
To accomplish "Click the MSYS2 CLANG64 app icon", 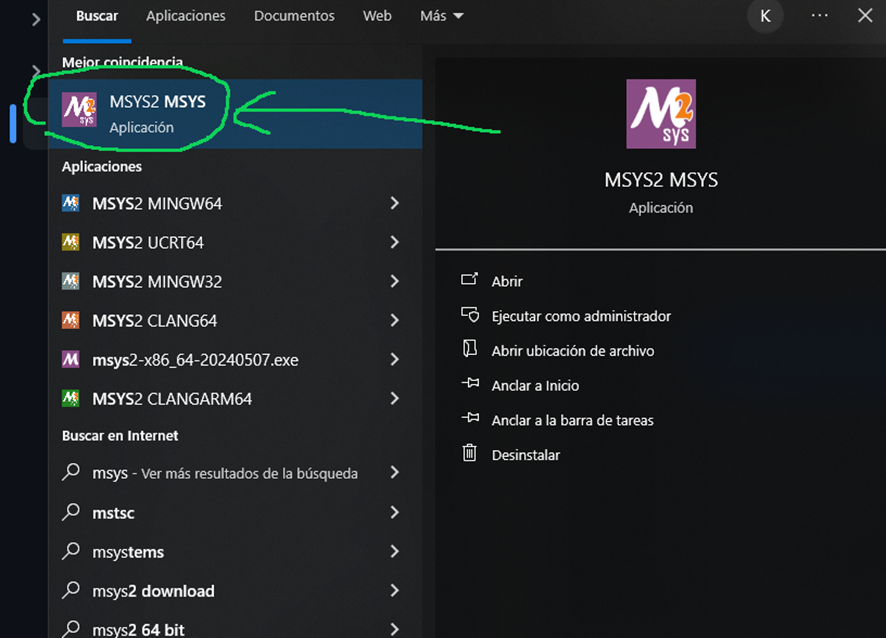I will (x=71, y=320).
